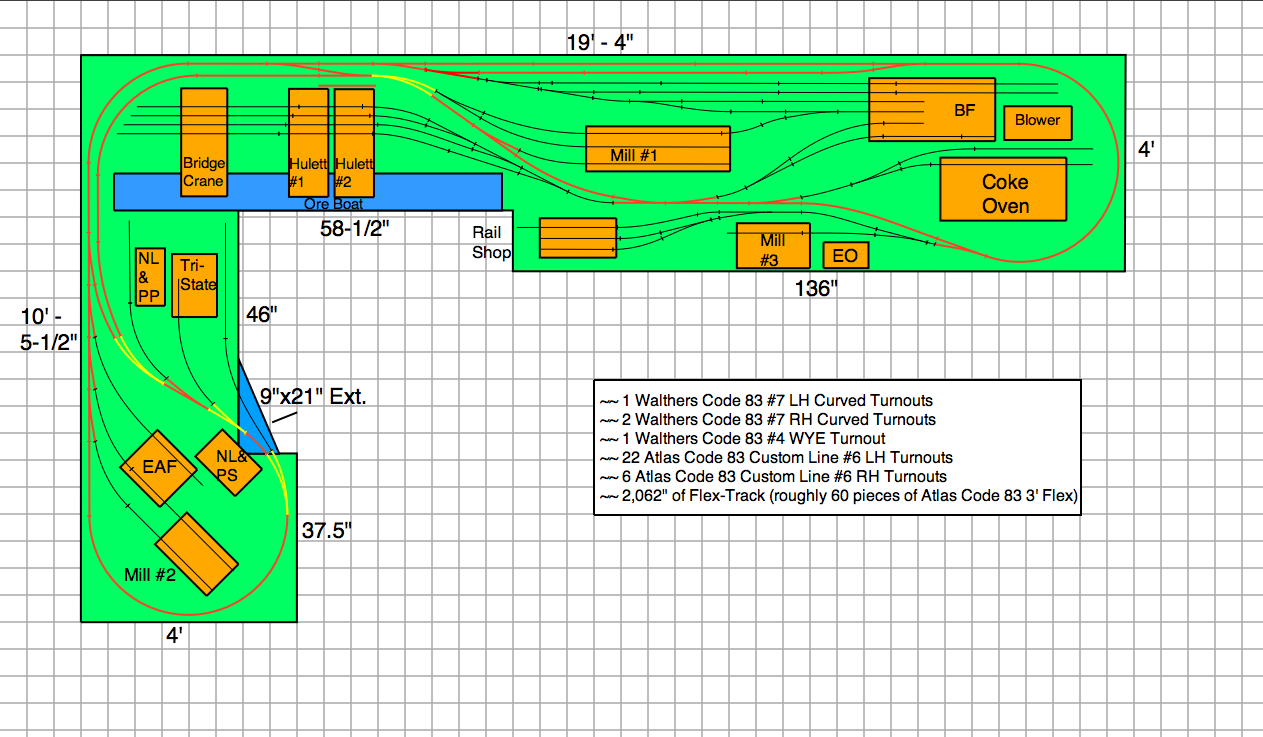Click the Hulett #1 unloader block

coord(308,143)
